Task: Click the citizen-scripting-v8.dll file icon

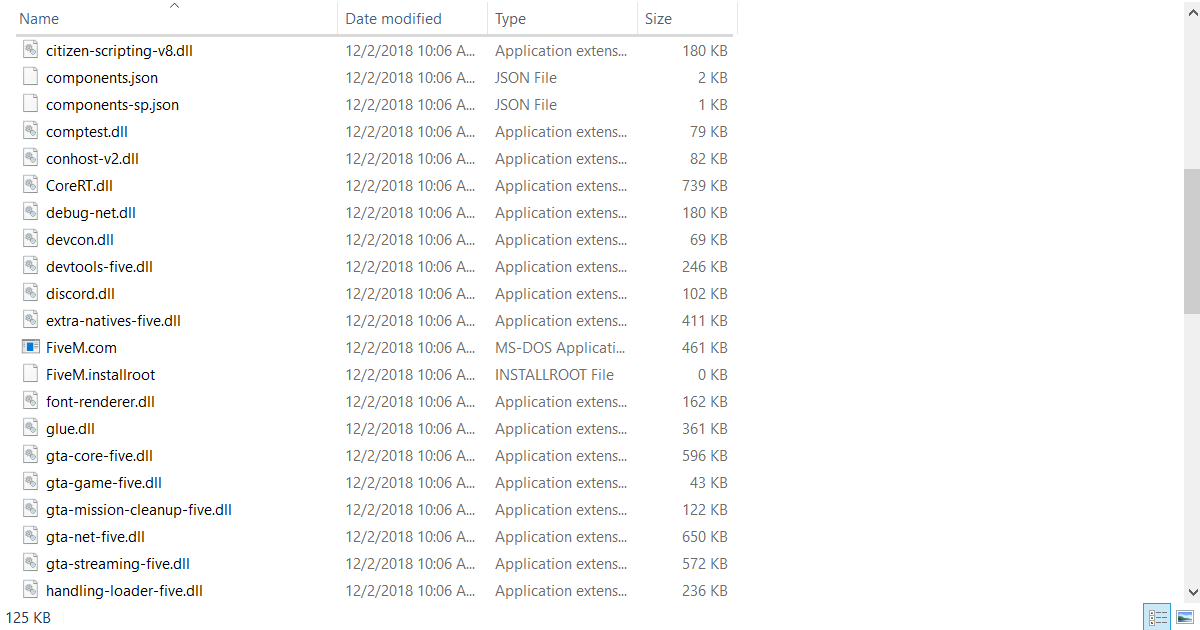Action: (30, 51)
